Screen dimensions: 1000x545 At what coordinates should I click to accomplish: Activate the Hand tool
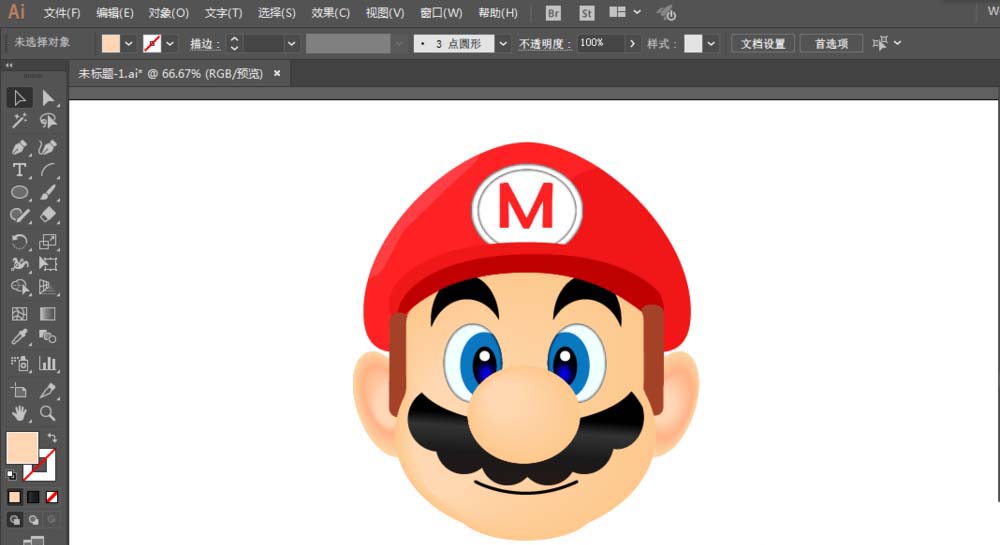click(x=19, y=413)
